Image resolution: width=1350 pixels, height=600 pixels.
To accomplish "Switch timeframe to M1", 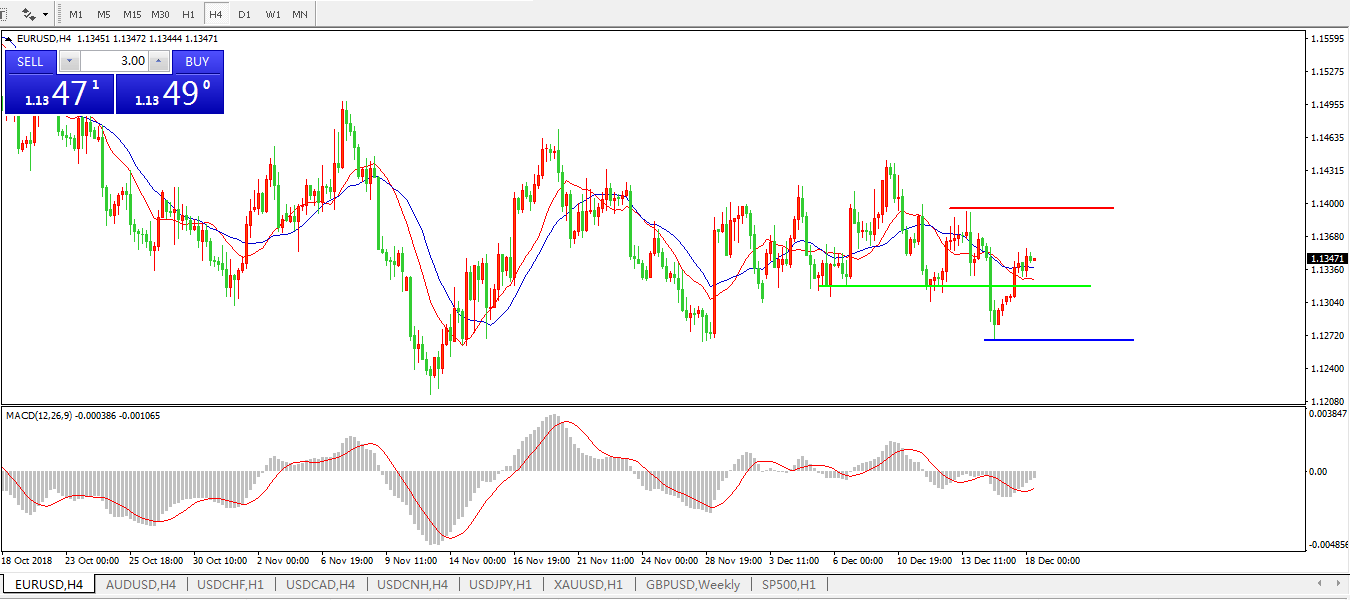I will (x=76, y=15).
